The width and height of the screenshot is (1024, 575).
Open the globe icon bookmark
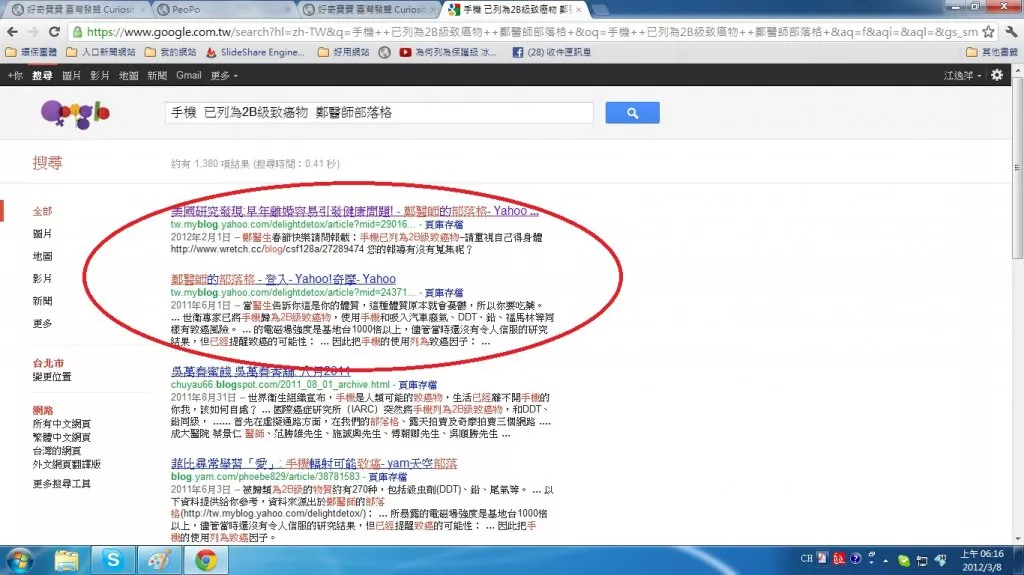click(x=385, y=52)
